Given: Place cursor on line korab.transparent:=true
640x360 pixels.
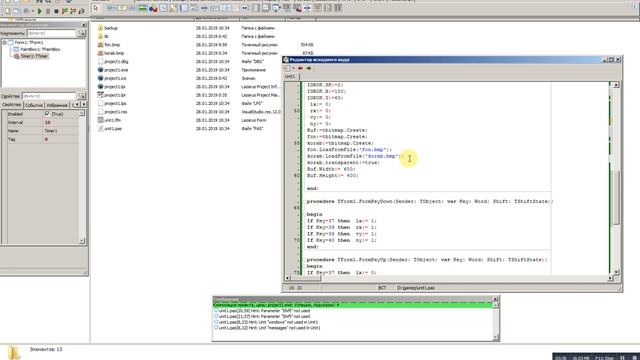Looking at the screenshot, I should coord(343,162).
